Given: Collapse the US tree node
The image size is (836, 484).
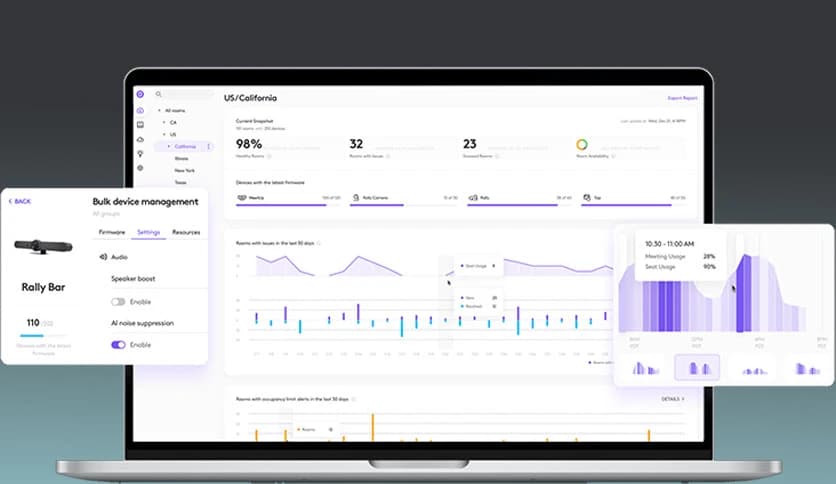Looking at the screenshot, I should point(163,134).
